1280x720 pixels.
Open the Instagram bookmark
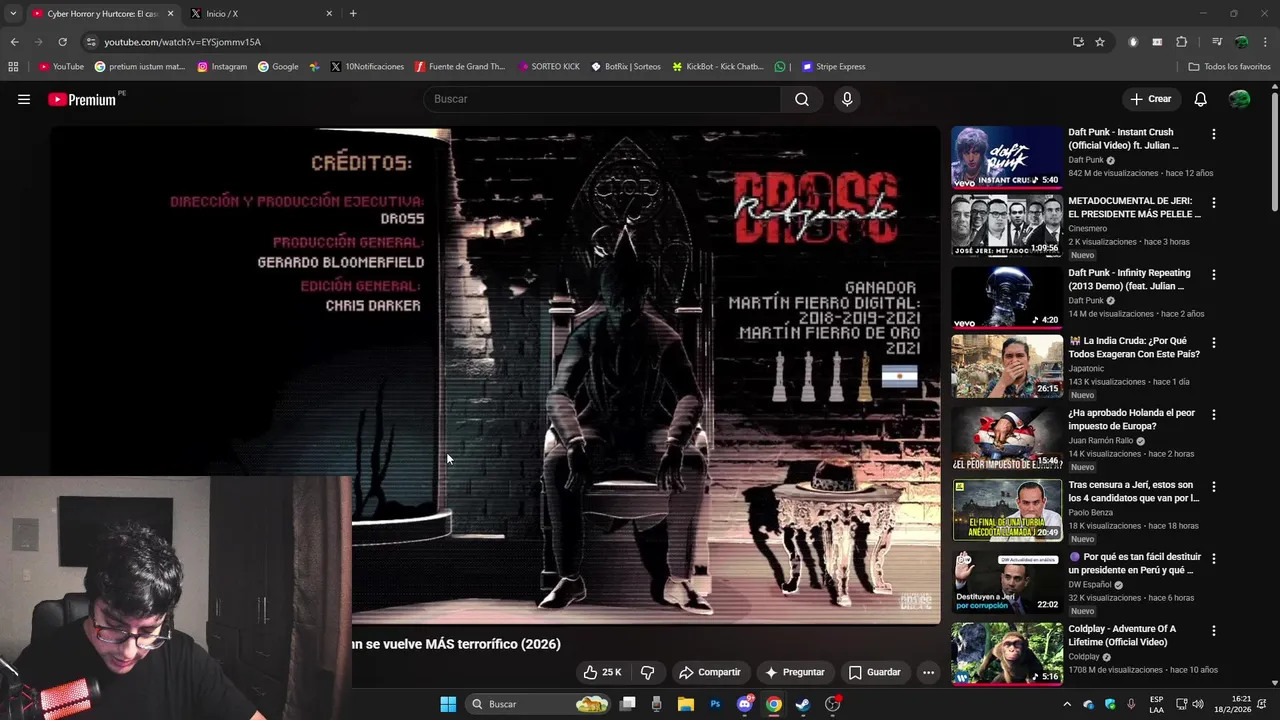(222, 67)
